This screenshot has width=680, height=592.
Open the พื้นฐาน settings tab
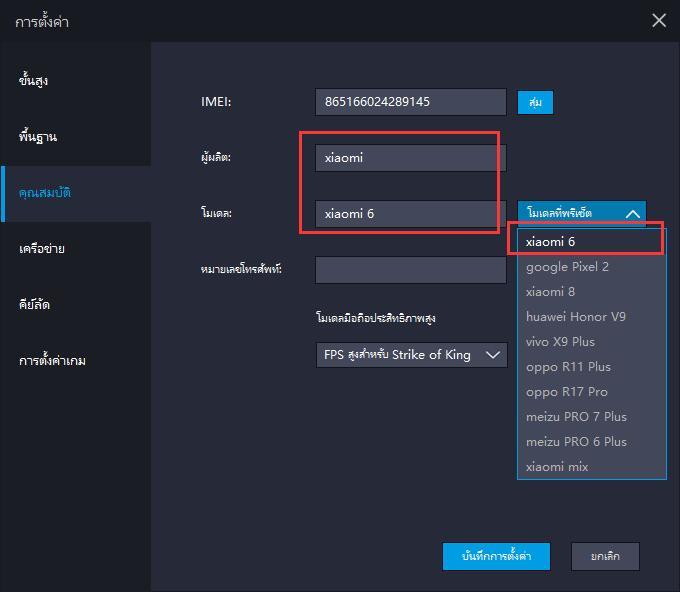coord(75,137)
